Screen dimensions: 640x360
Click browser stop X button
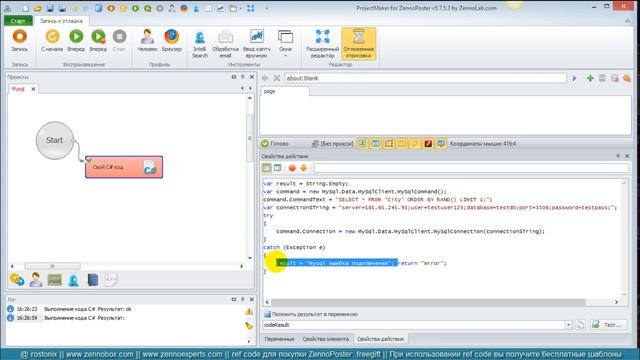click(x=276, y=78)
